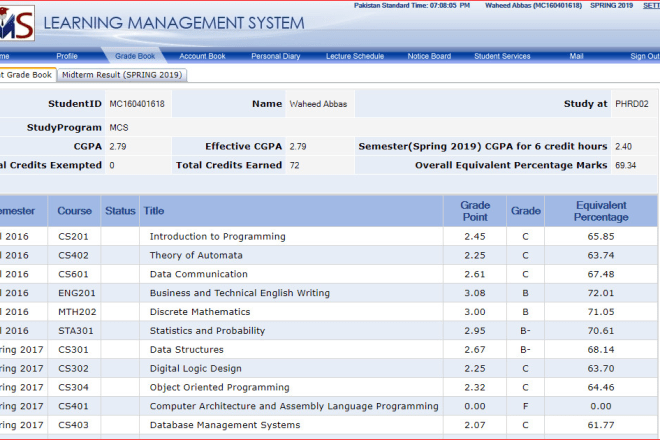Click equivalent percentage 61.77 for CS403
The height and width of the screenshot is (440, 660).
601,426
